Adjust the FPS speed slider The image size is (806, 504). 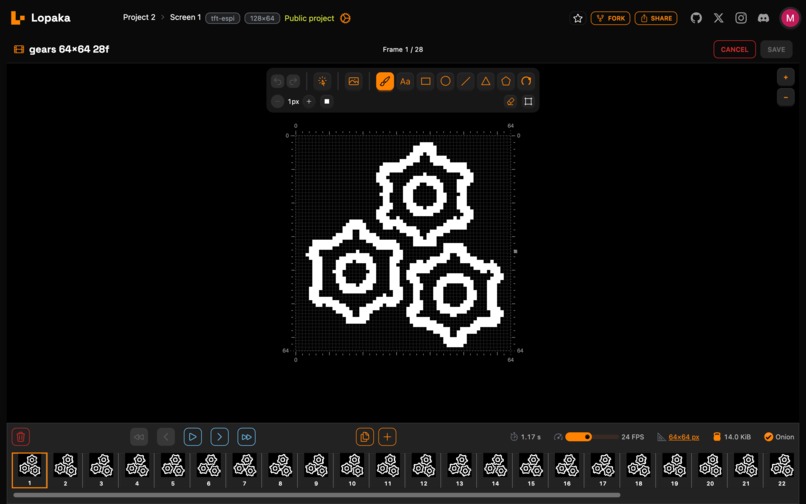coord(591,437)
